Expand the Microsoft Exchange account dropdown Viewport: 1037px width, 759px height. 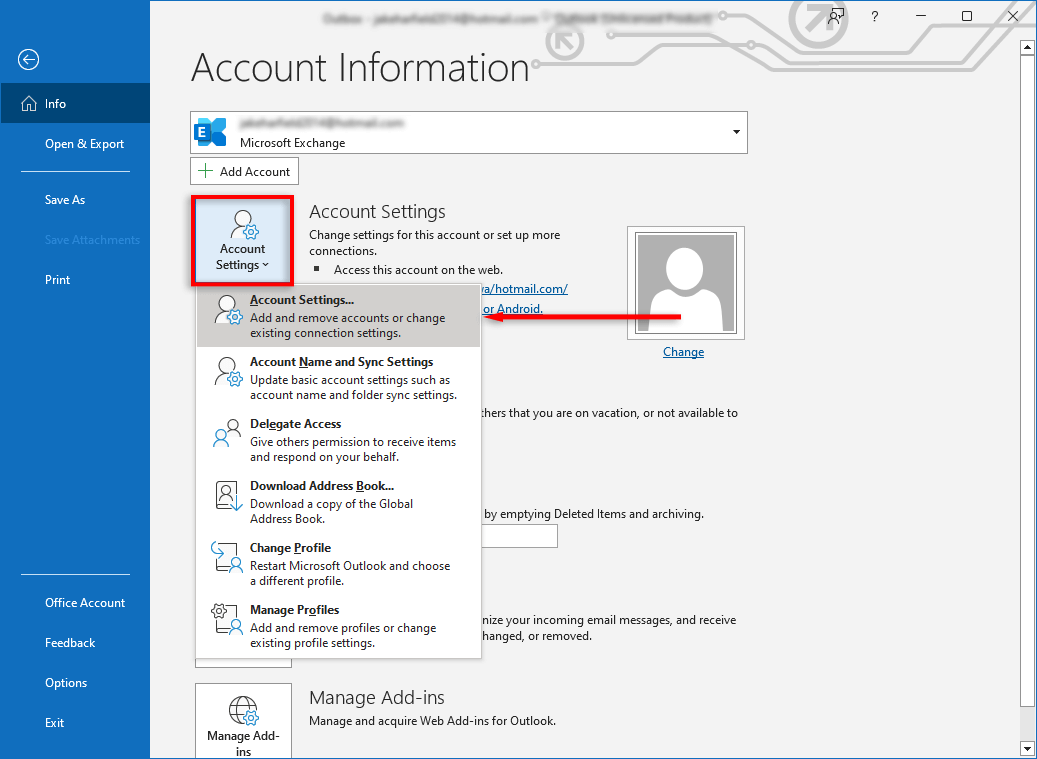pos(736,132)
